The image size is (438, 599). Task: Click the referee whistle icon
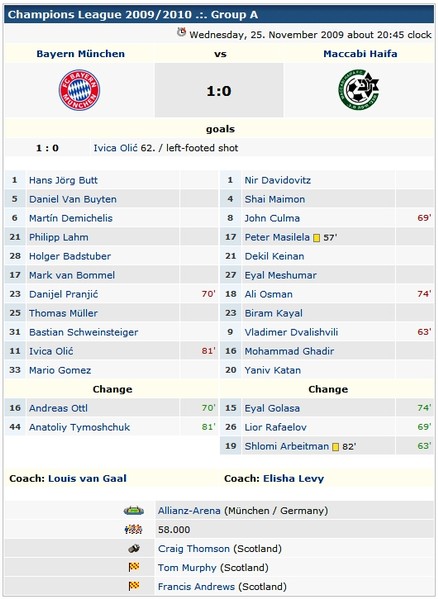coord(134,549)
